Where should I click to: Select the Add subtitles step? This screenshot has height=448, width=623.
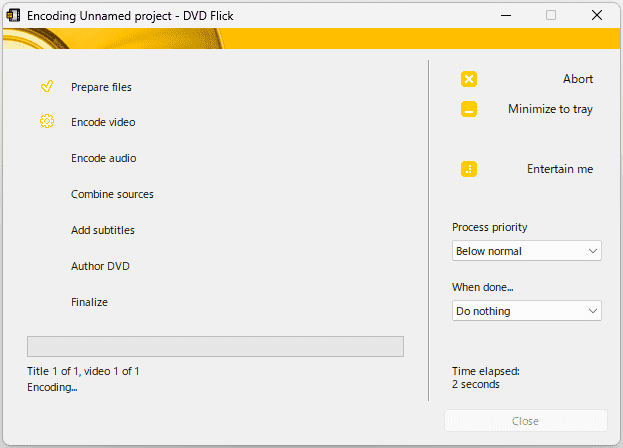(x=103, y=230)
